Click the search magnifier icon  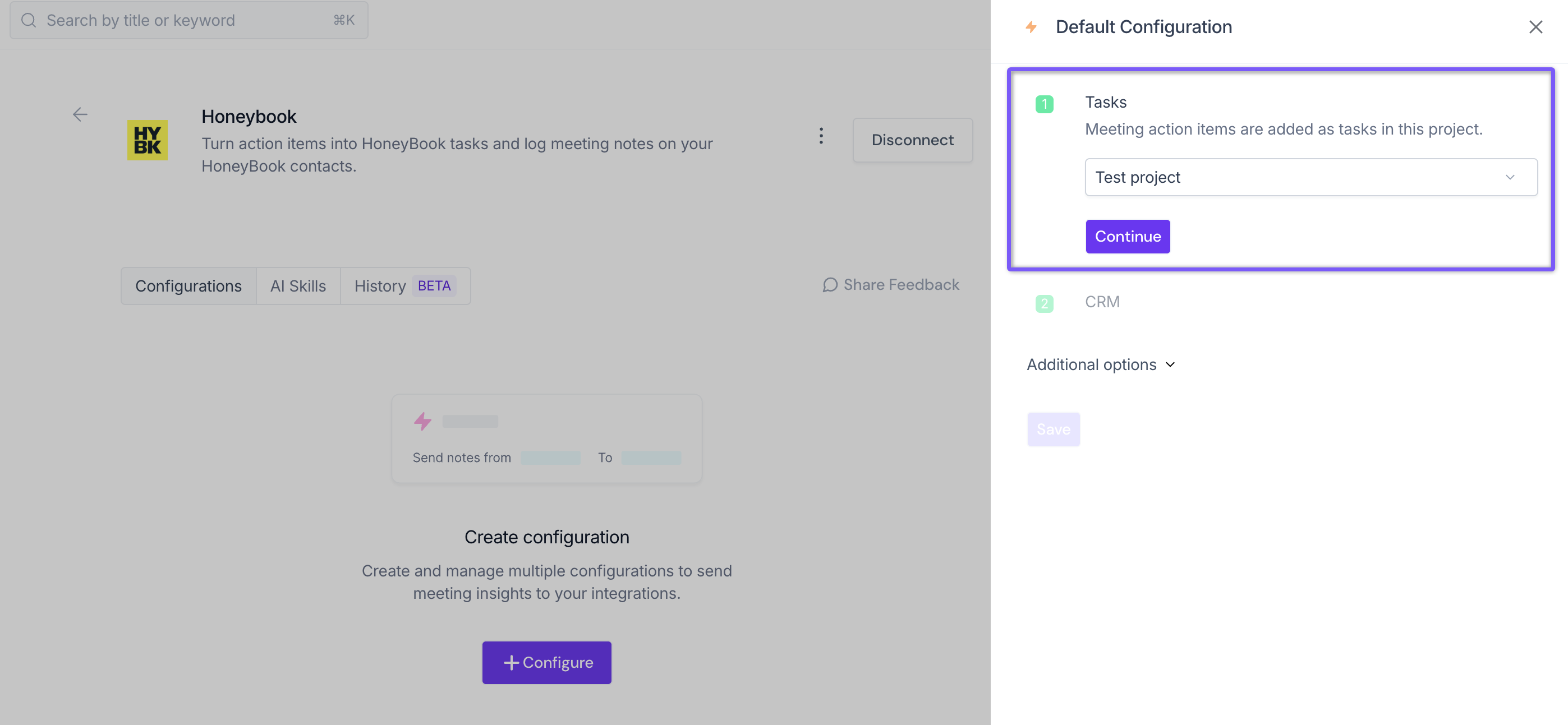[x=29, y=20]
